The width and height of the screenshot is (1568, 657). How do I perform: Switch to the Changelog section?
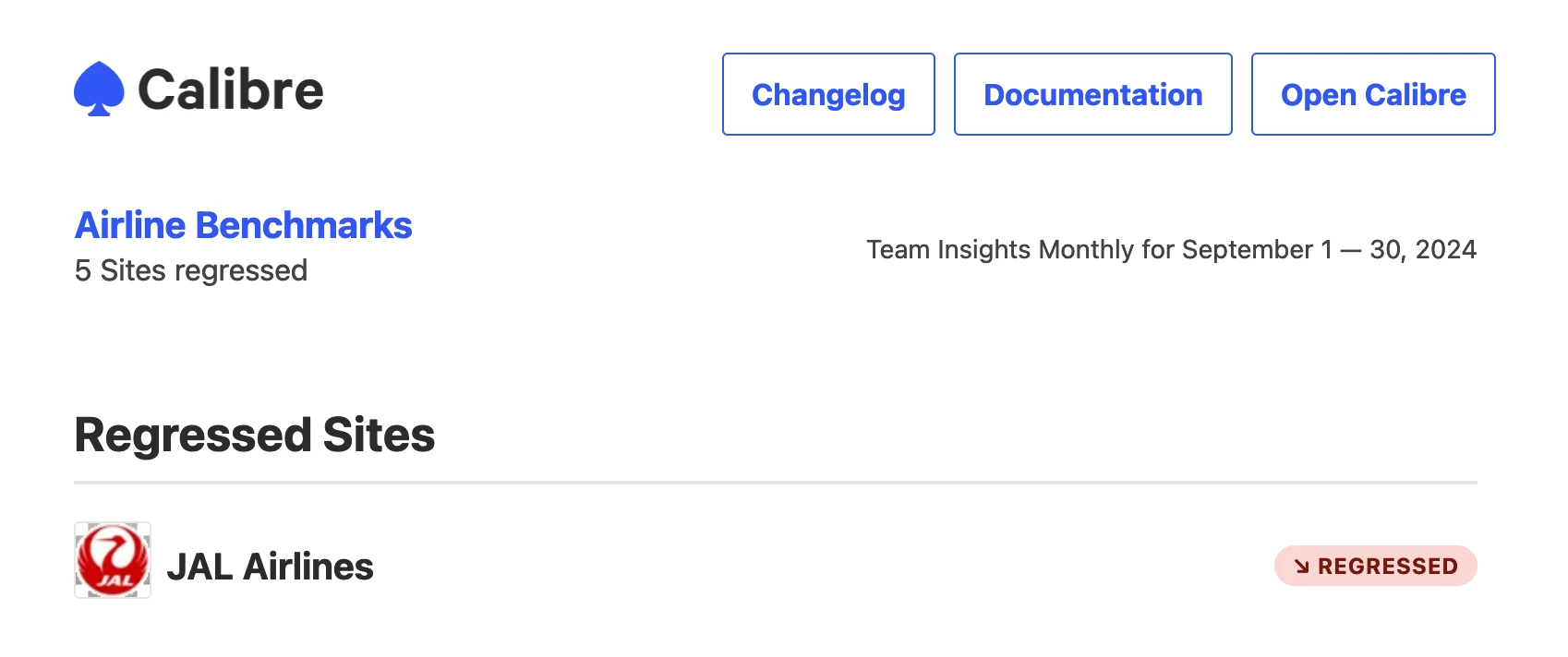828,94
